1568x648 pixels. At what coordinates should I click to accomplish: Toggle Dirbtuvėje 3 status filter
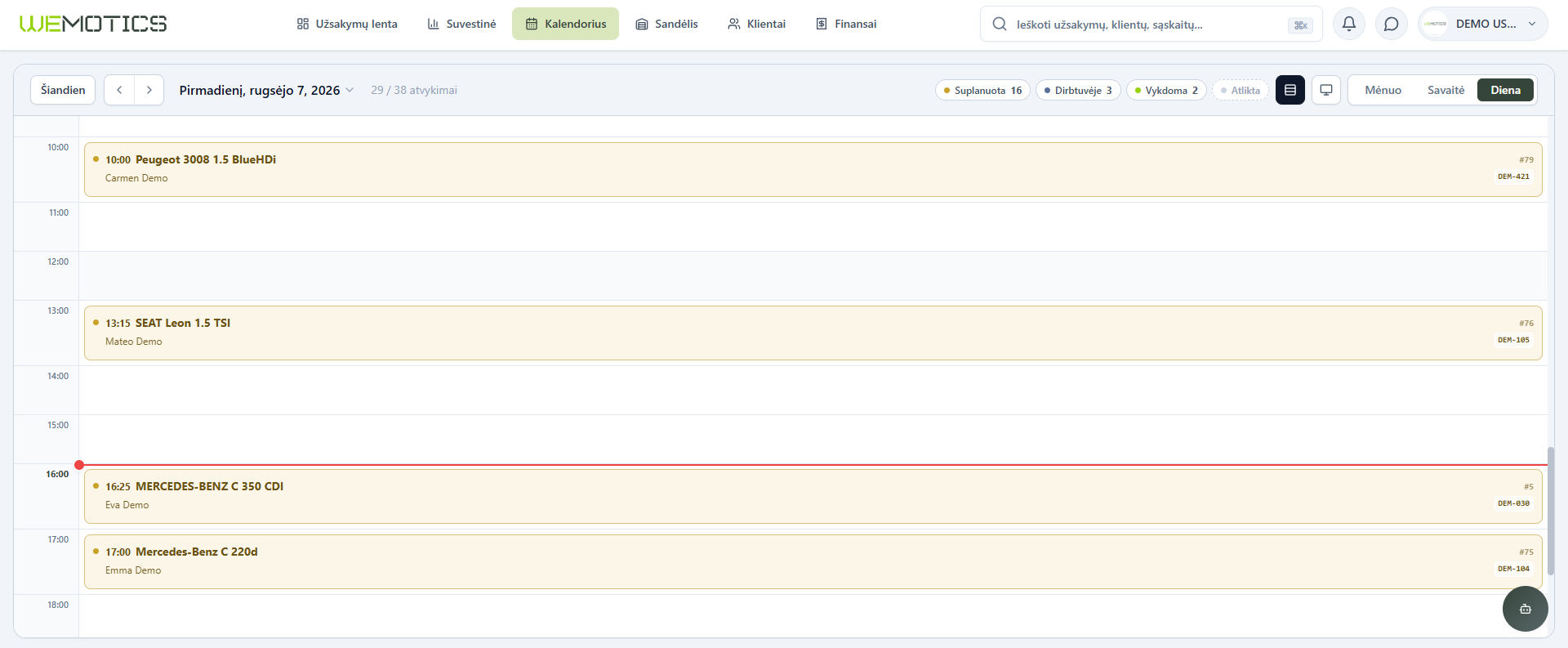coord(1078,91)
